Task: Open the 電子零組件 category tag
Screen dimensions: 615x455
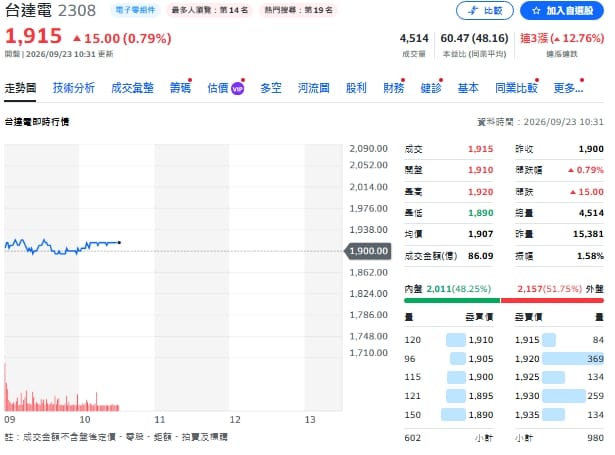Action: 135,10
